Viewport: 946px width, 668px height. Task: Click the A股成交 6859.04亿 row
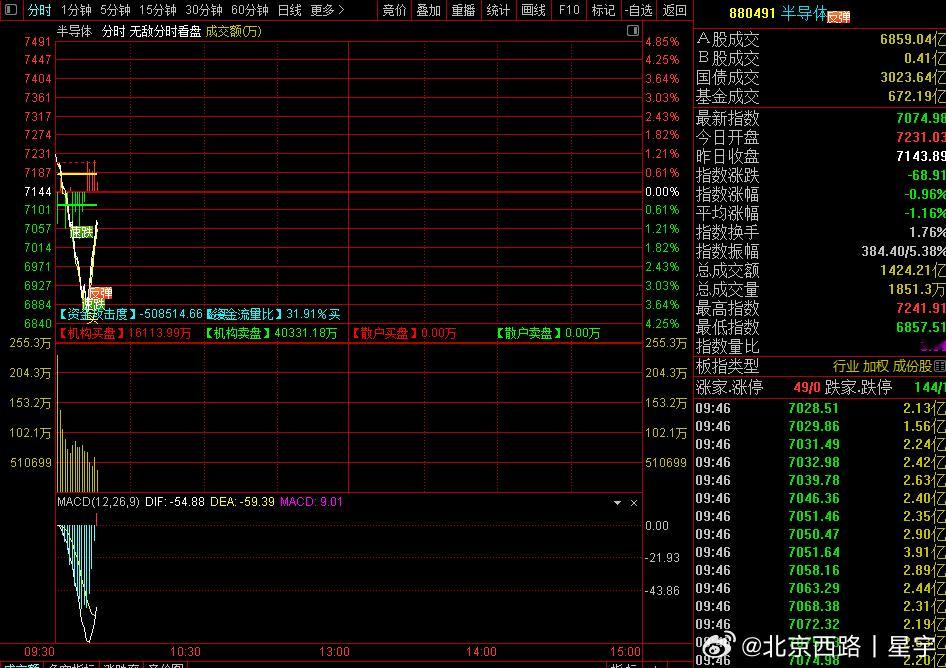click(820, 39)
